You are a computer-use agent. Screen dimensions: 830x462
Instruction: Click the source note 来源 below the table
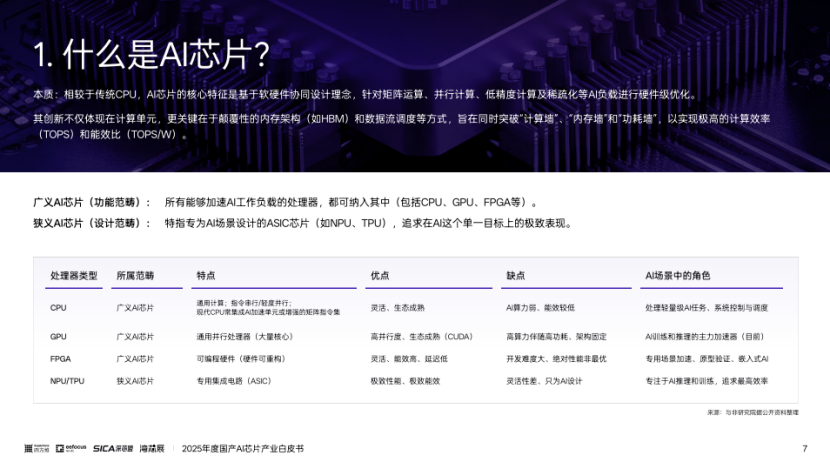pyautogui.click(x=752, y=412)
